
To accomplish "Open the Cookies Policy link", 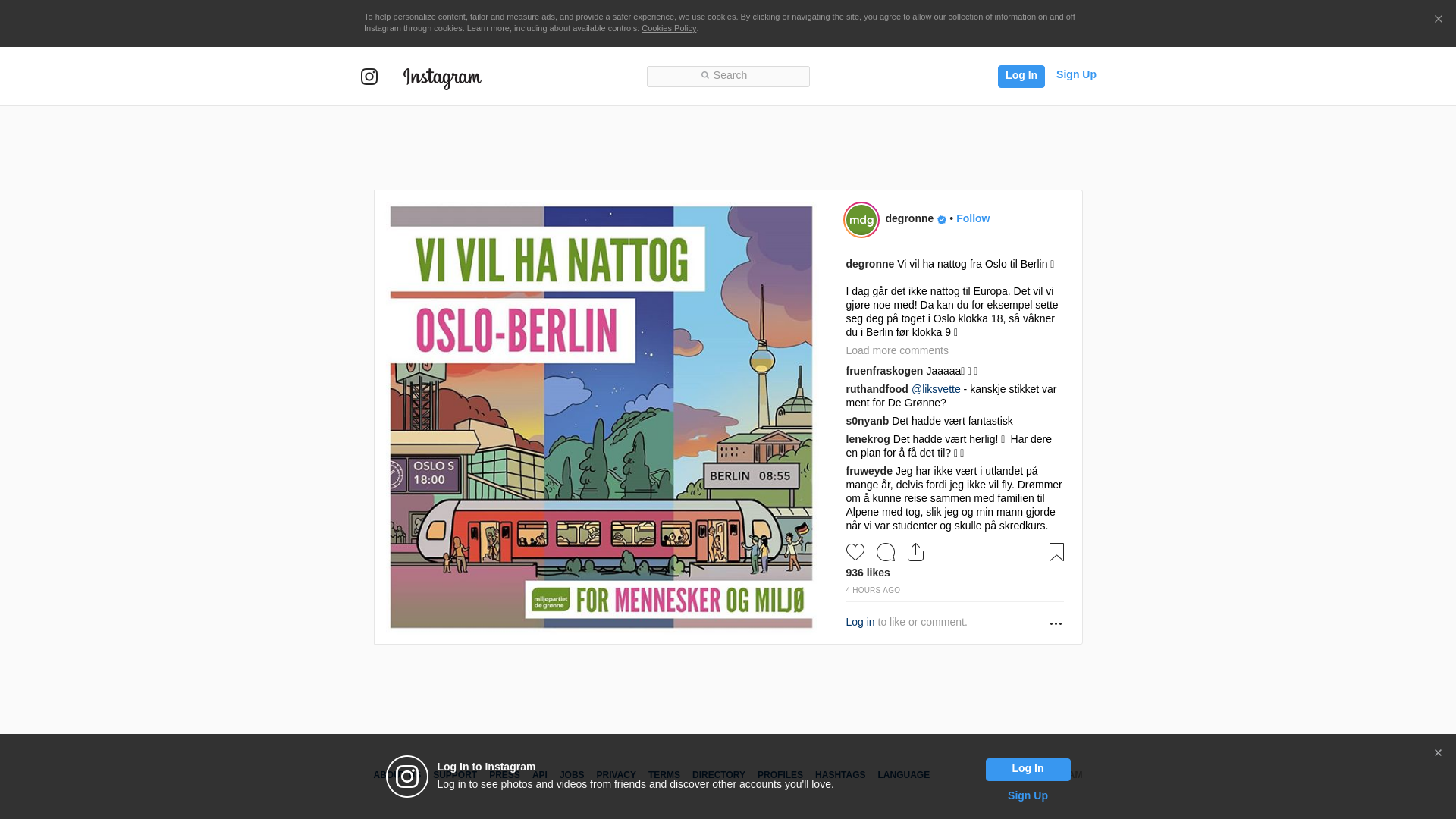I will click(x=668, y=28).
